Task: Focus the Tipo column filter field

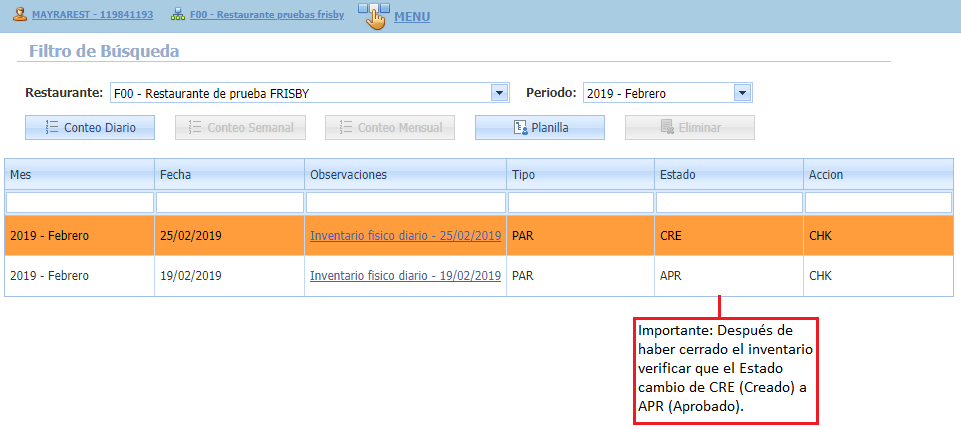Action: pyautogui.click(x=580, y=202)
